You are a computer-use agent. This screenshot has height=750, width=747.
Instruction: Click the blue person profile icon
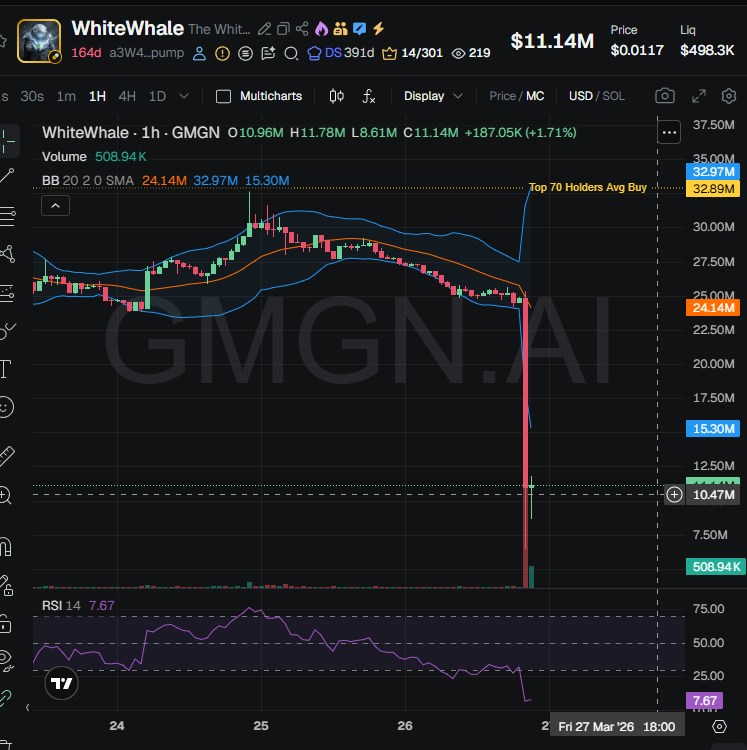tap(199, 53)
